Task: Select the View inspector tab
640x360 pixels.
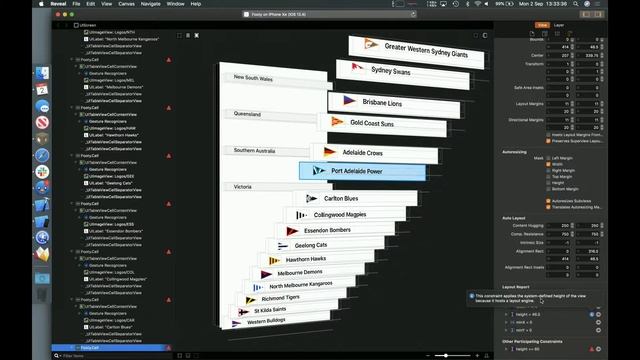Action: (x=542, y=25)
